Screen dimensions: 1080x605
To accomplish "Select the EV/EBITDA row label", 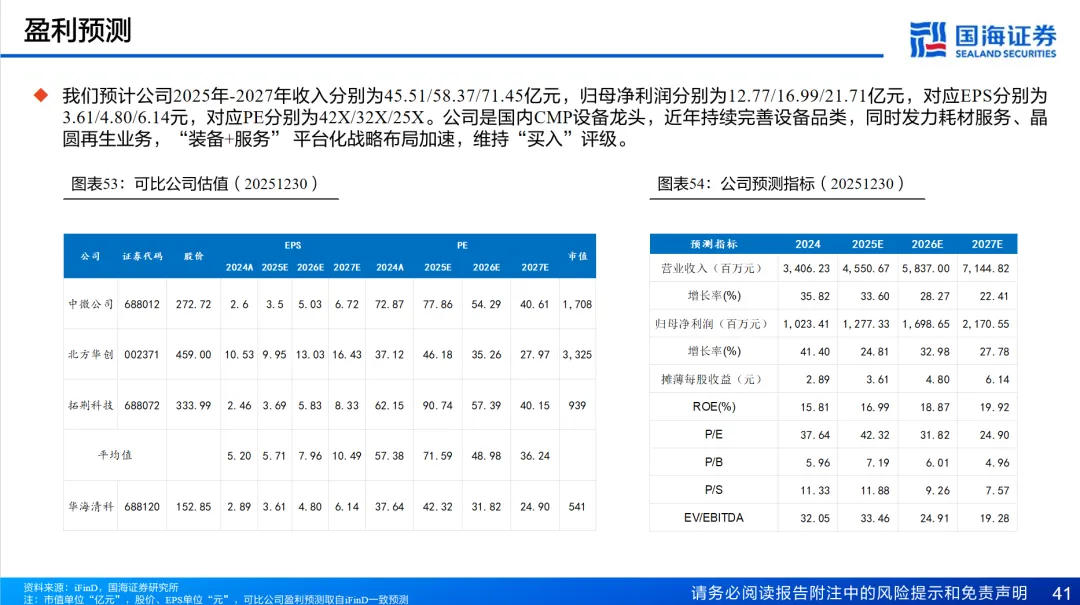I will [714, 517].
